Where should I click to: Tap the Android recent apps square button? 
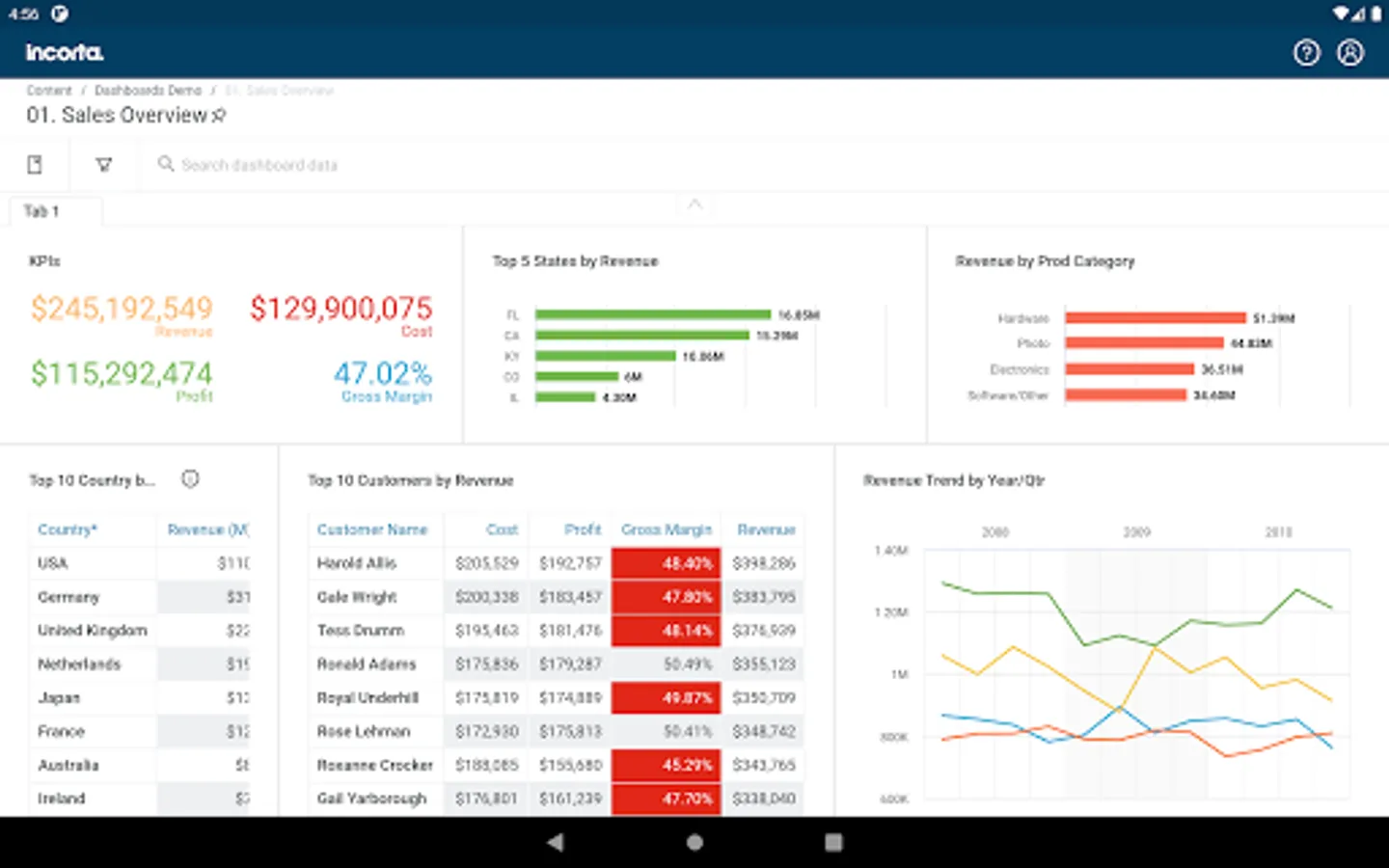[833, 842]
